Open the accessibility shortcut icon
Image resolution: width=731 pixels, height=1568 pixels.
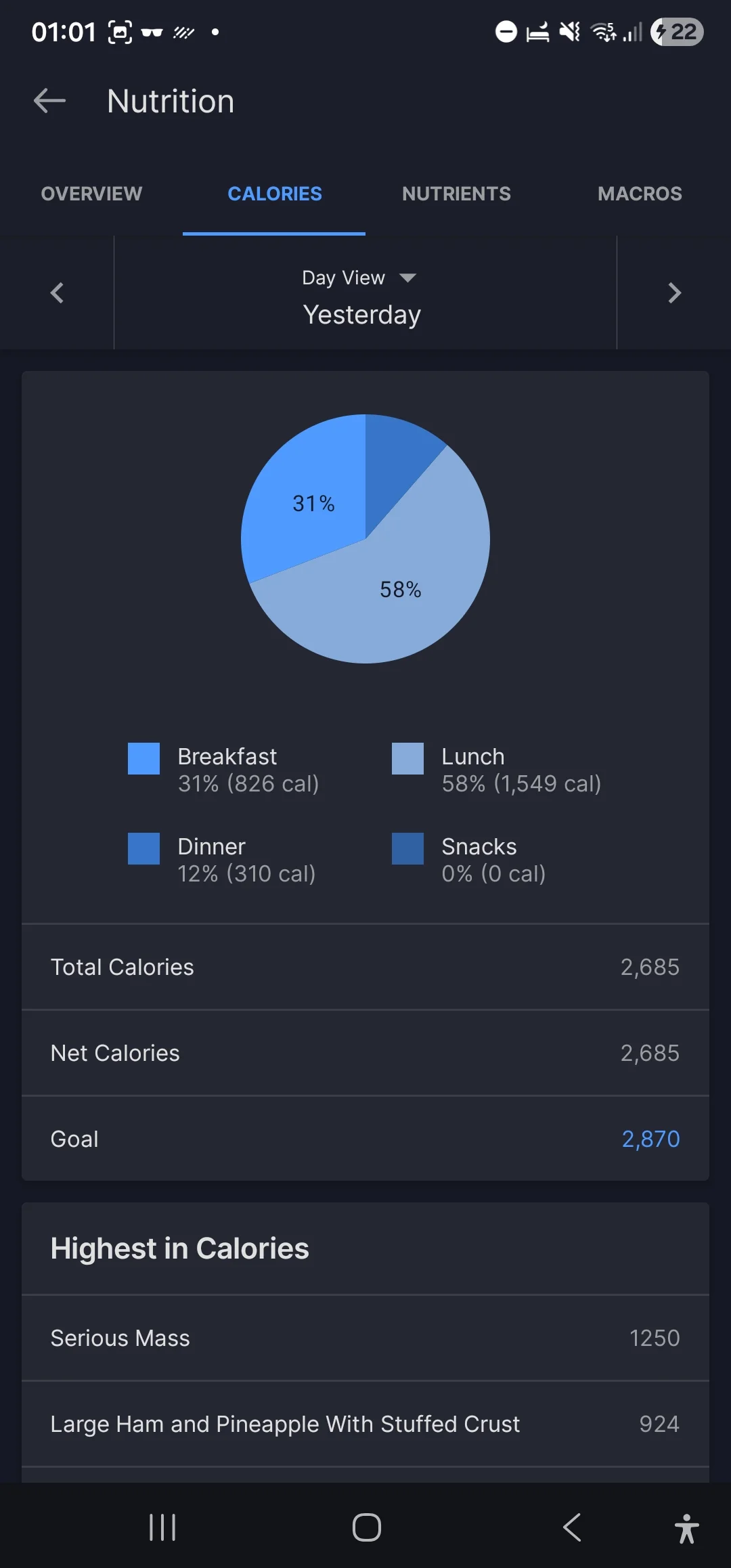point(686,1529)
